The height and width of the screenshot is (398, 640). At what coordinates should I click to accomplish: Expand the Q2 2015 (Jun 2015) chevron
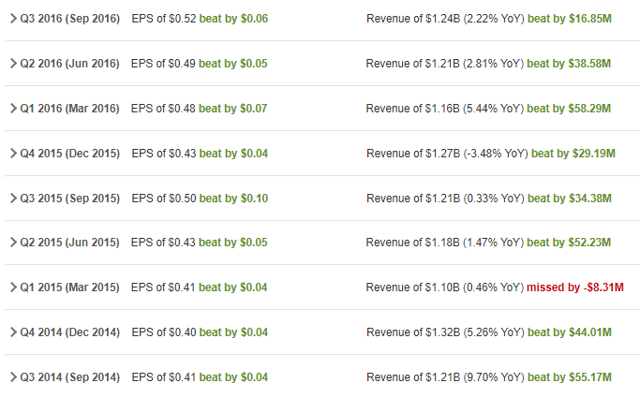pos(13,242)
